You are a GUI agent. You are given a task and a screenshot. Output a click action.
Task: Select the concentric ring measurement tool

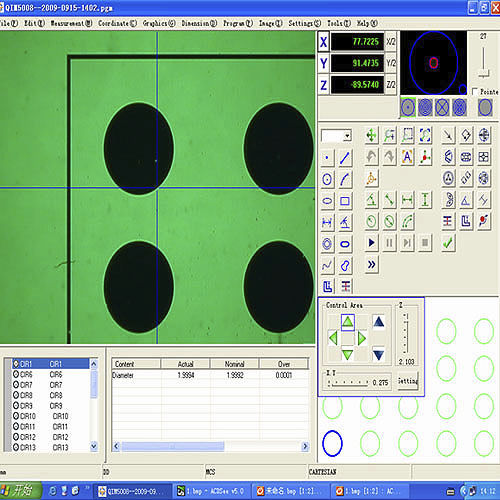[327, 244]
